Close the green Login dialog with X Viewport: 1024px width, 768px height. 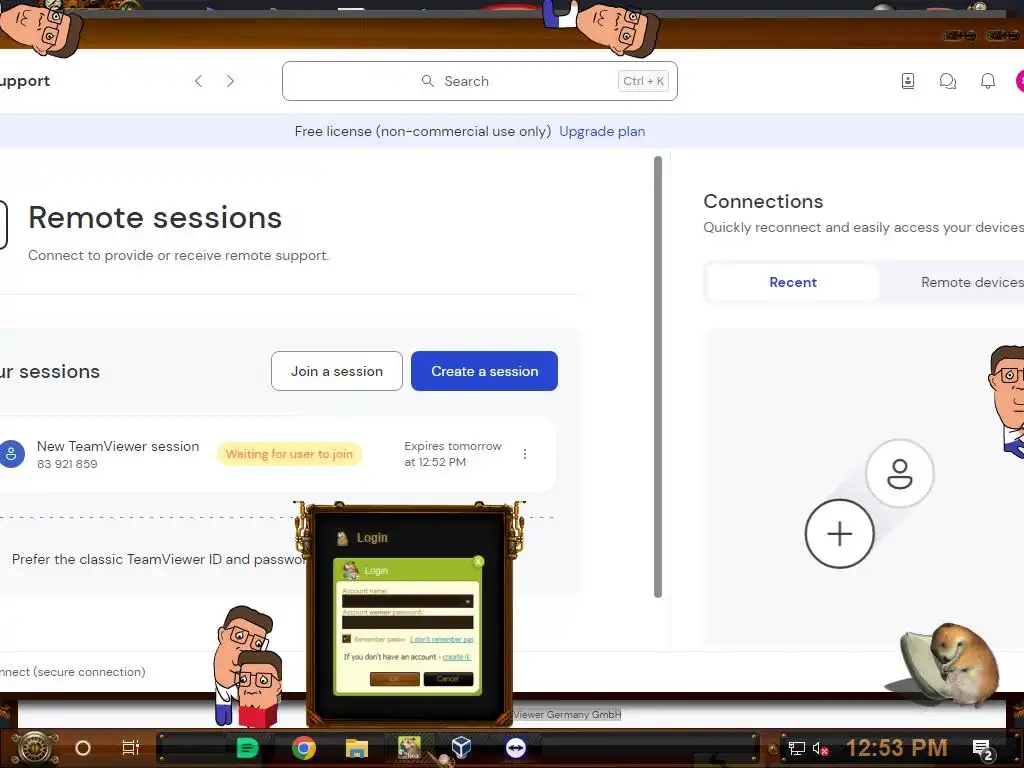click(x=478, y=562)
